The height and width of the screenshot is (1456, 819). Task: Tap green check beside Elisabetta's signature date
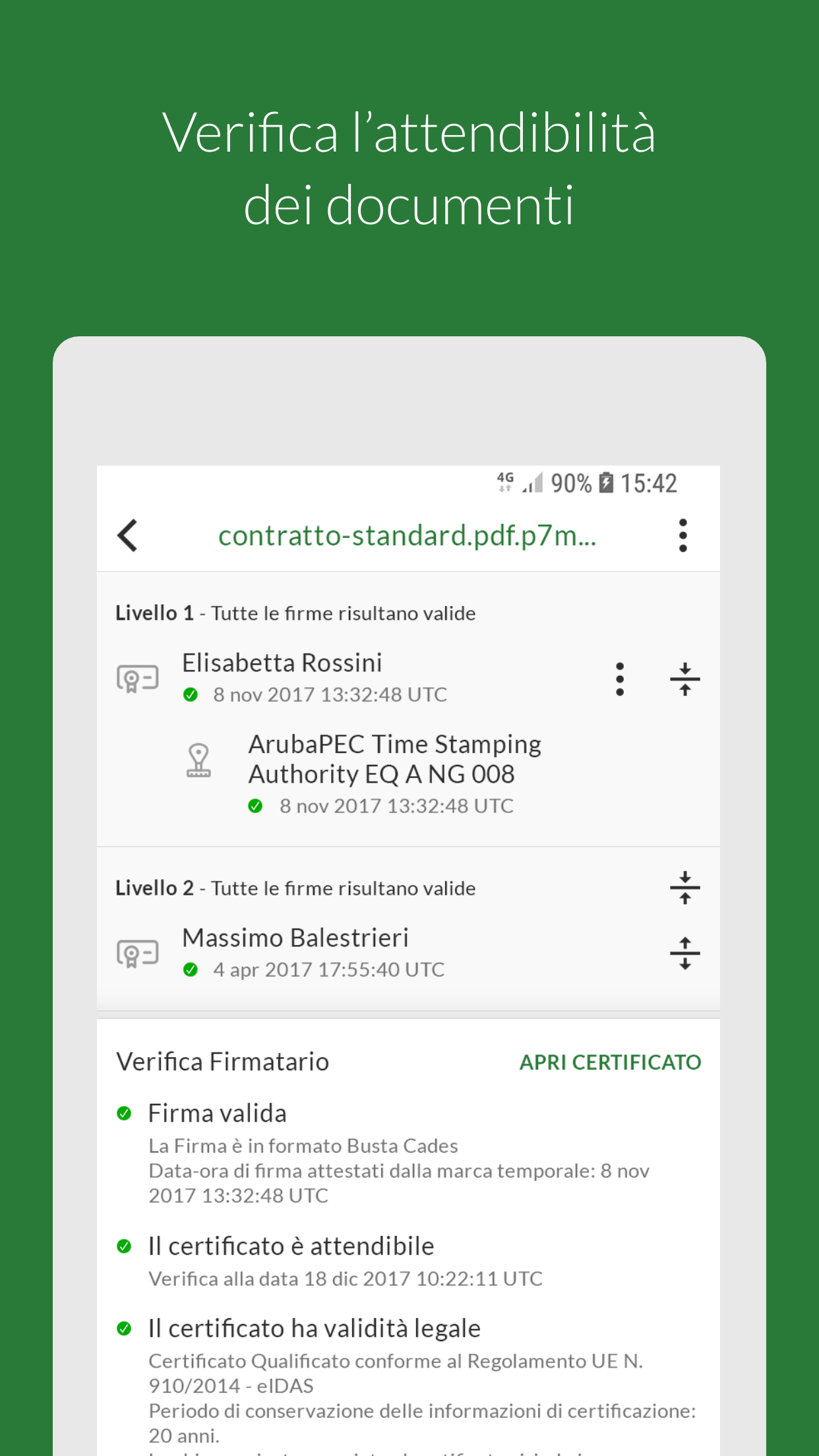[191, 694]
